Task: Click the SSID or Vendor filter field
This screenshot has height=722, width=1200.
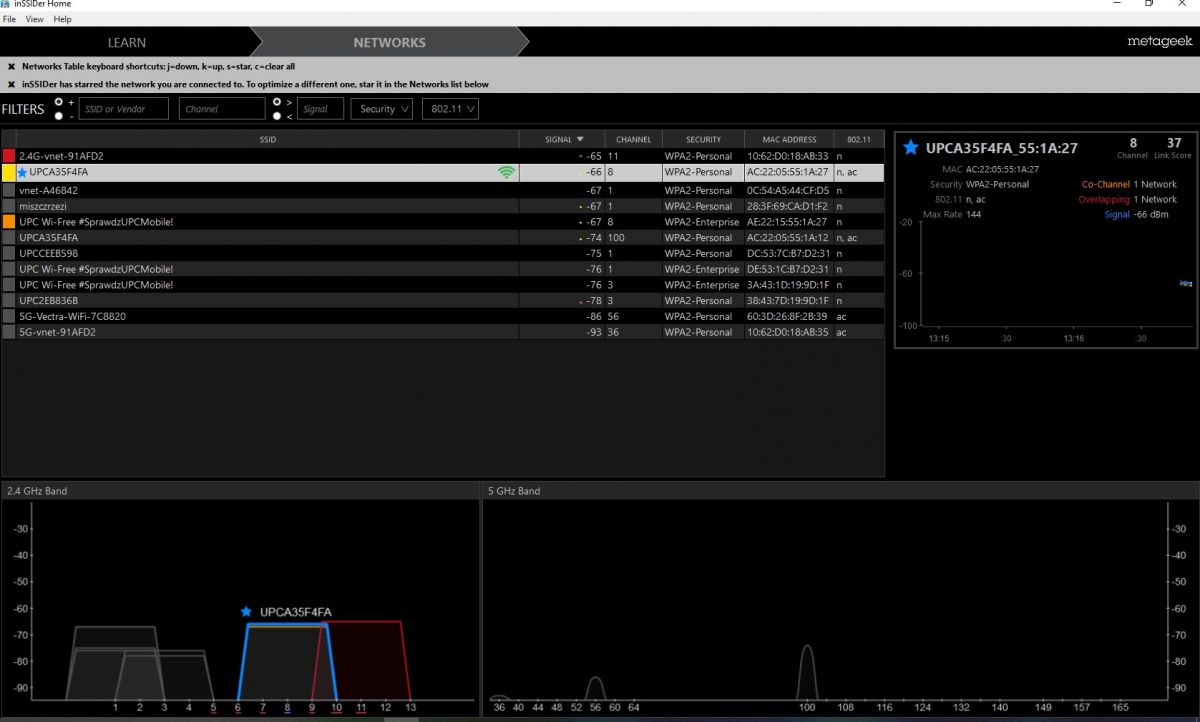Action: (x=124, y=109)
